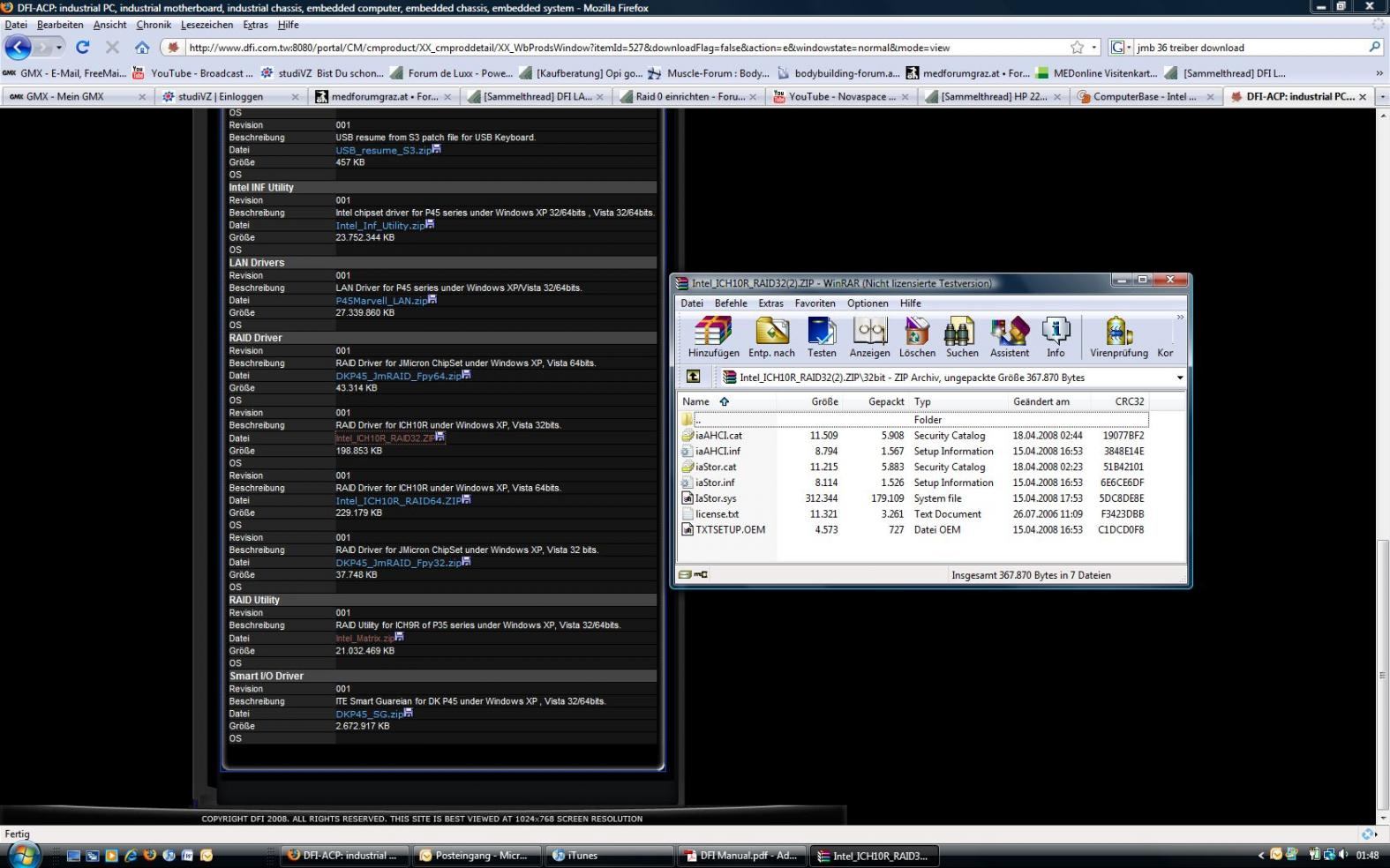
Task: Click WinRAR Löschen delete icon
Action: [x=917, y=337]
